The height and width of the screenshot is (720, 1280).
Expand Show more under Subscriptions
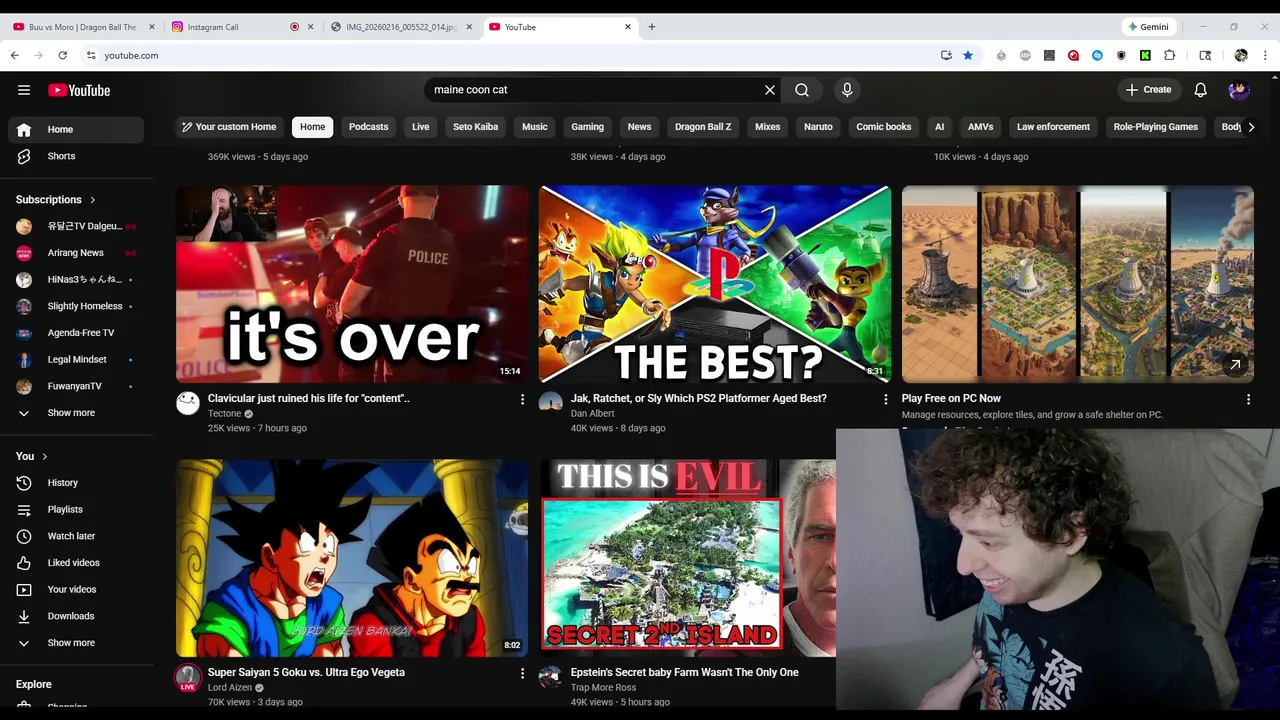(x=76, y=413)
